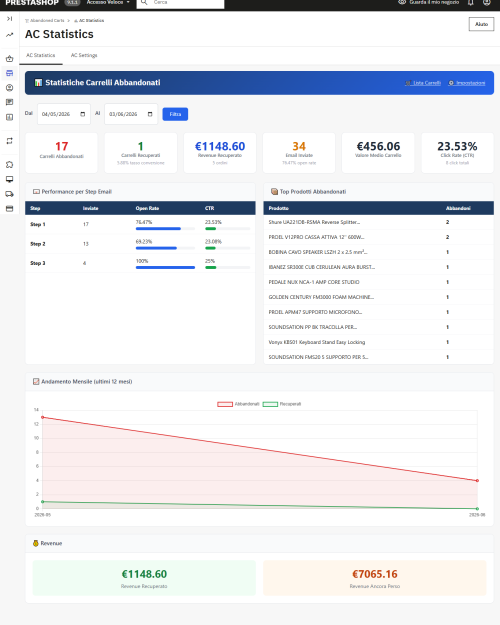This screenshot has width=500, height=625.
Task: Select the PROEL V12PRO CASSA ATTIVA row
Action: 378,237
